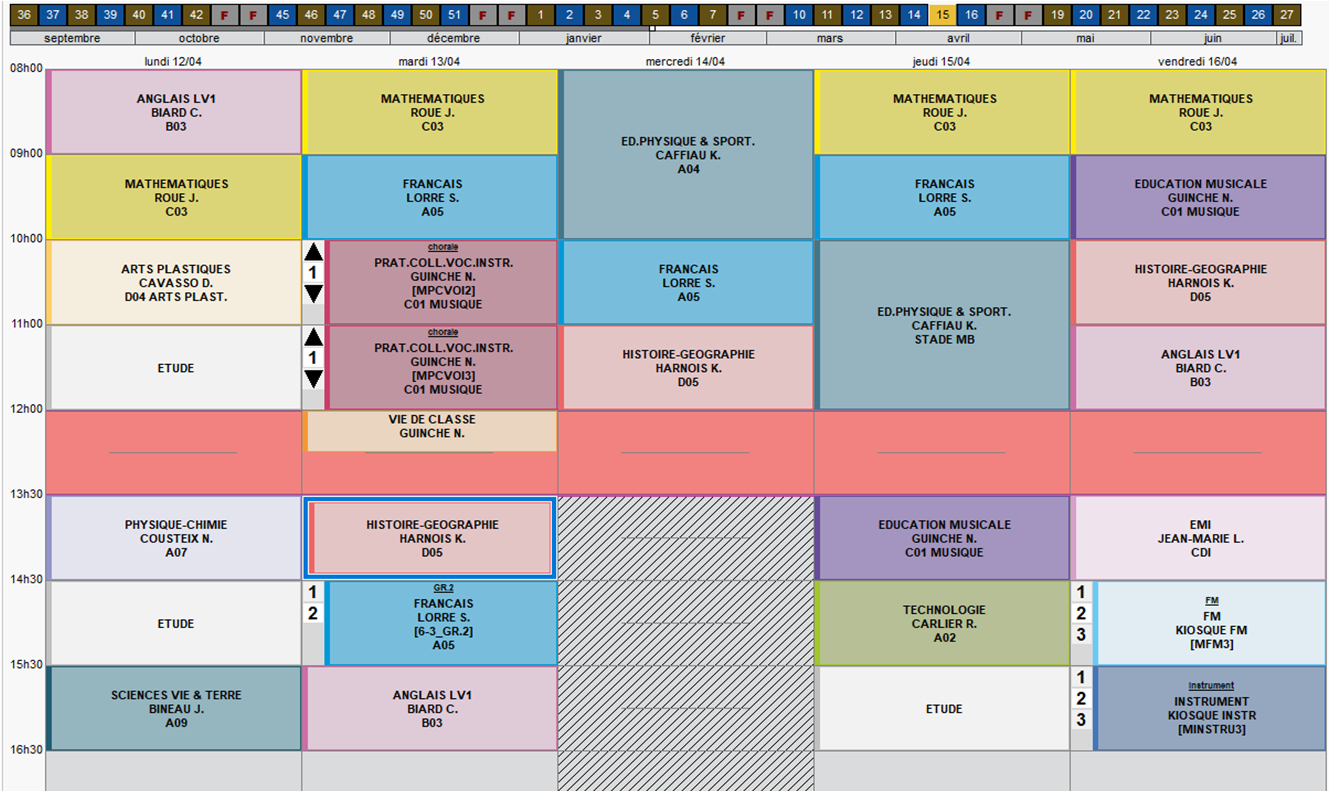Open the underlined chorale label on the MPCVOI2 course

click(x=443, y=247)
